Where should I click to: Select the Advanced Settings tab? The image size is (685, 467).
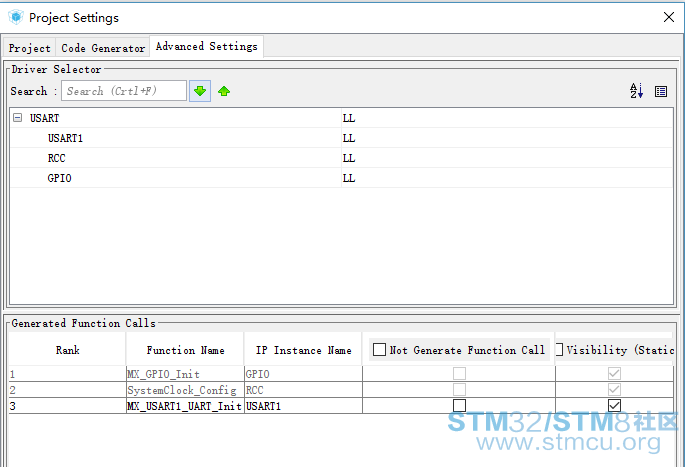[x=206, y=46]
